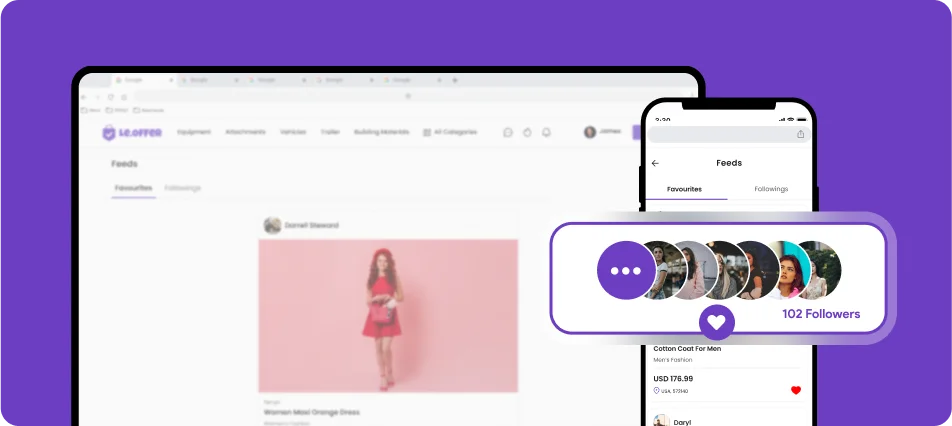The image size is (952, 426).
Task: Open the Trailer menu item
Action: (x=330, y=132)
